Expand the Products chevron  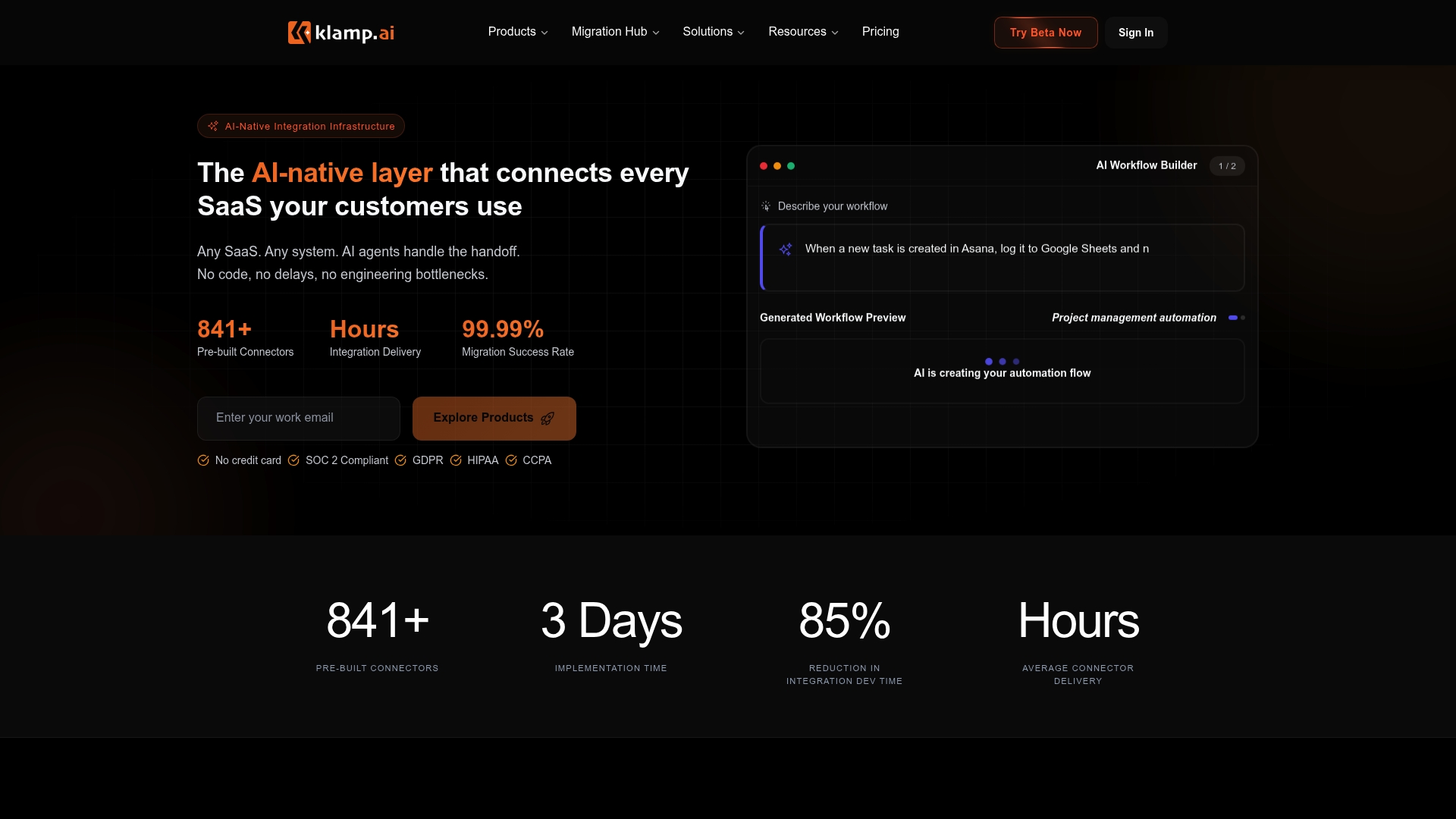(x=544, y=33)
